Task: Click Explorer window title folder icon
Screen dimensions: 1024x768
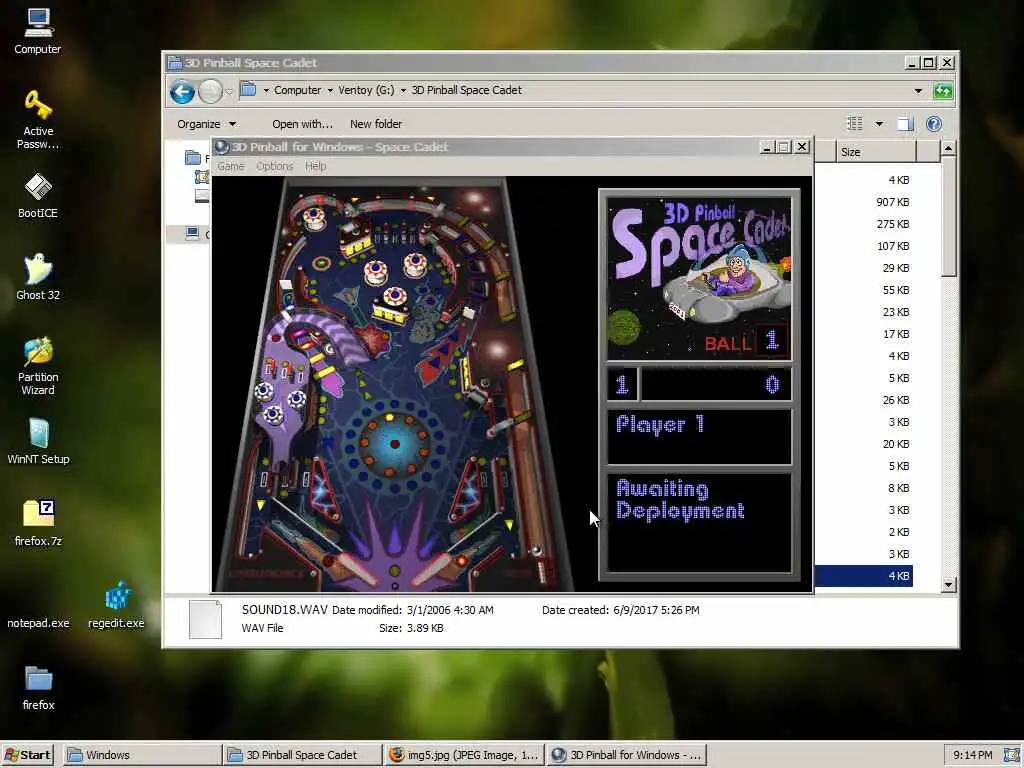Action: pyautogui.click(x=174, y=63)
